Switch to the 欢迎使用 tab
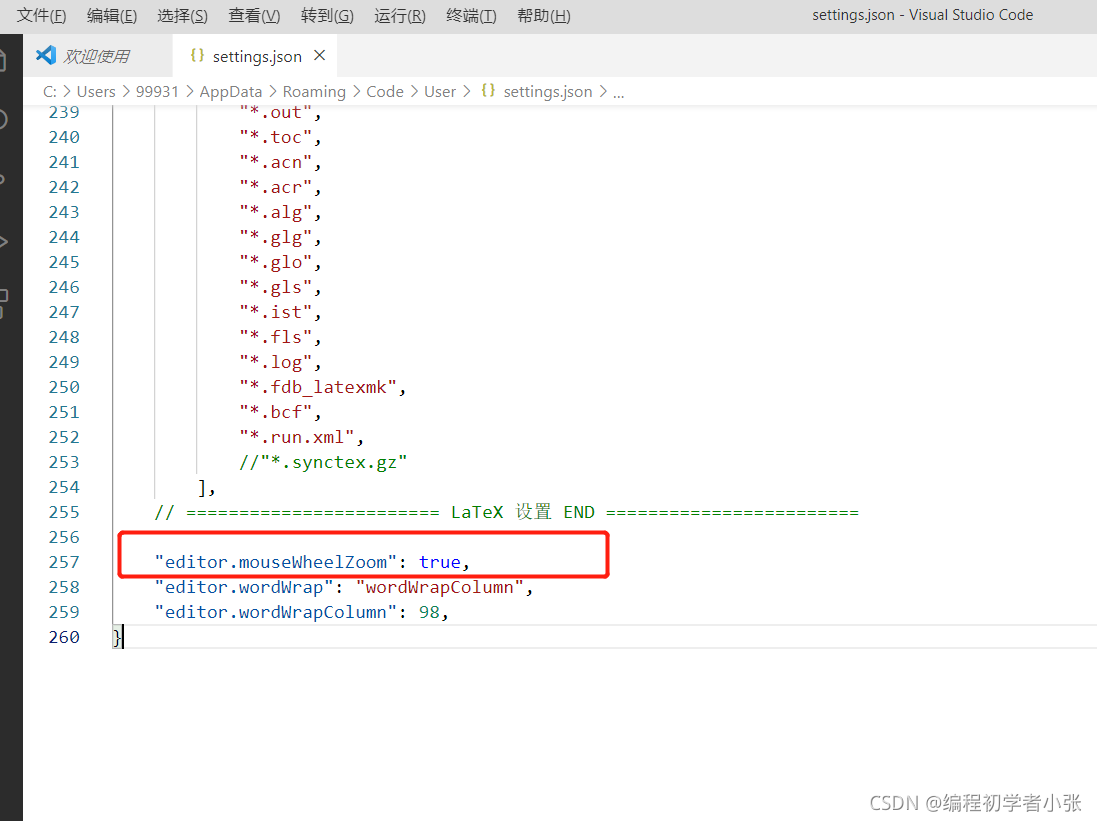The image size is (1097, 821). click(98, 56)
